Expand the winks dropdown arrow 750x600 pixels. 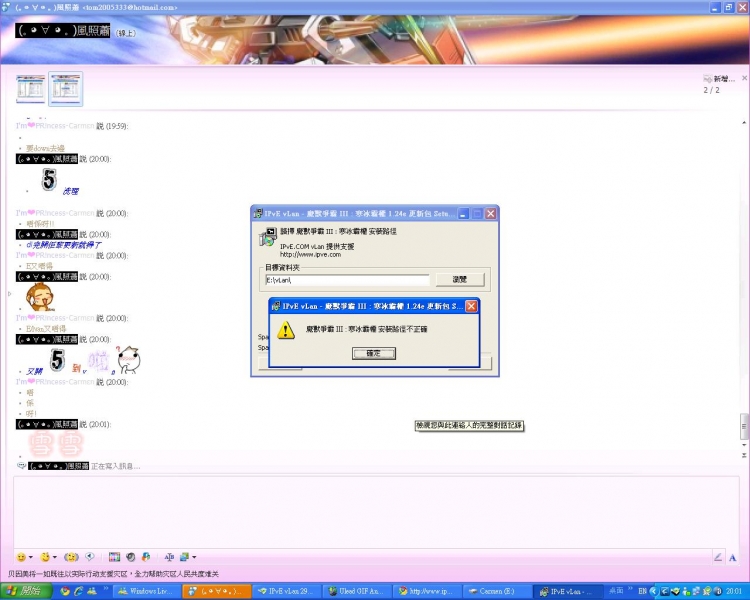coord(55,557)
